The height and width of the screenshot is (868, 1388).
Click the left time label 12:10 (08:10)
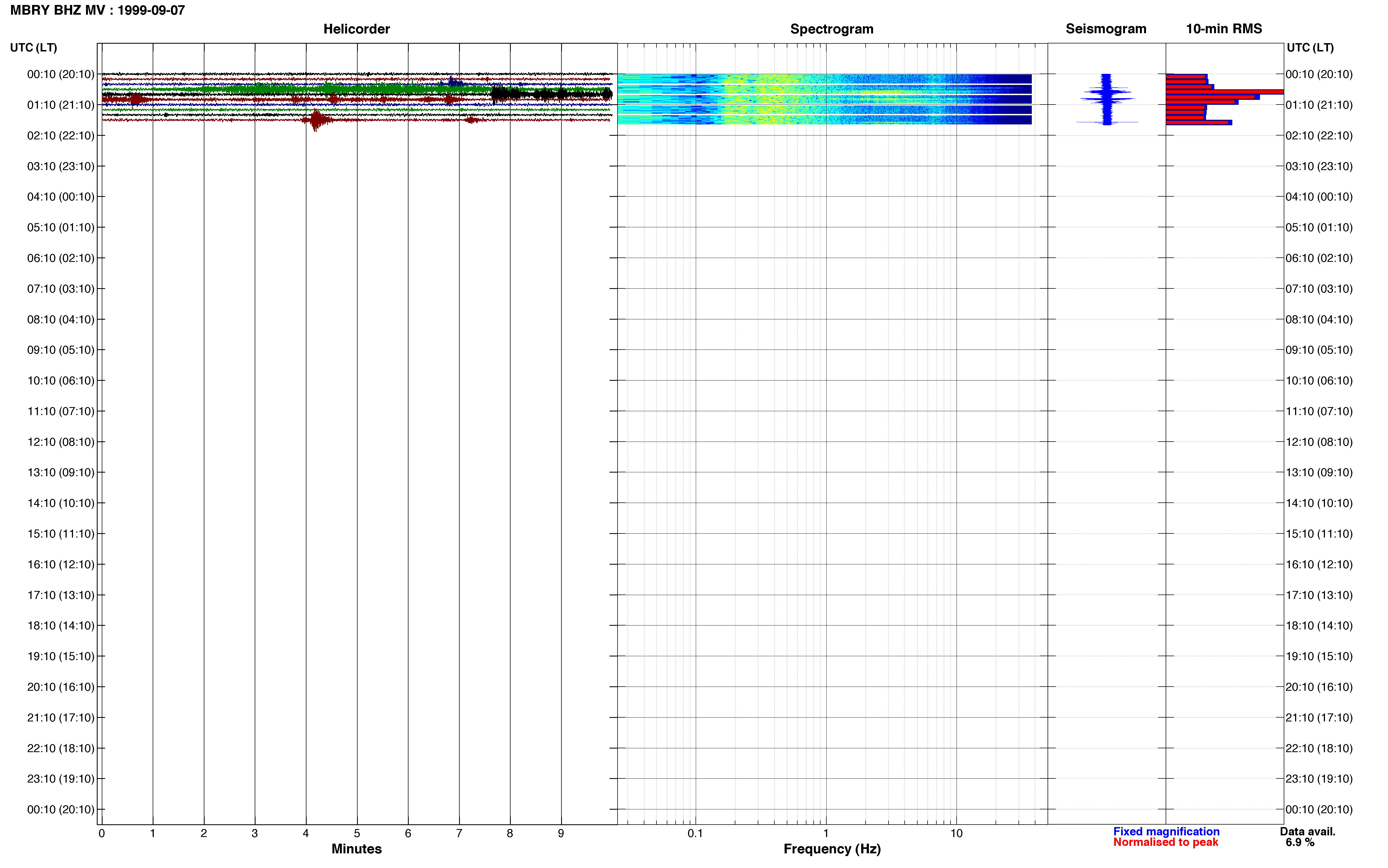(x=60, y=442)
